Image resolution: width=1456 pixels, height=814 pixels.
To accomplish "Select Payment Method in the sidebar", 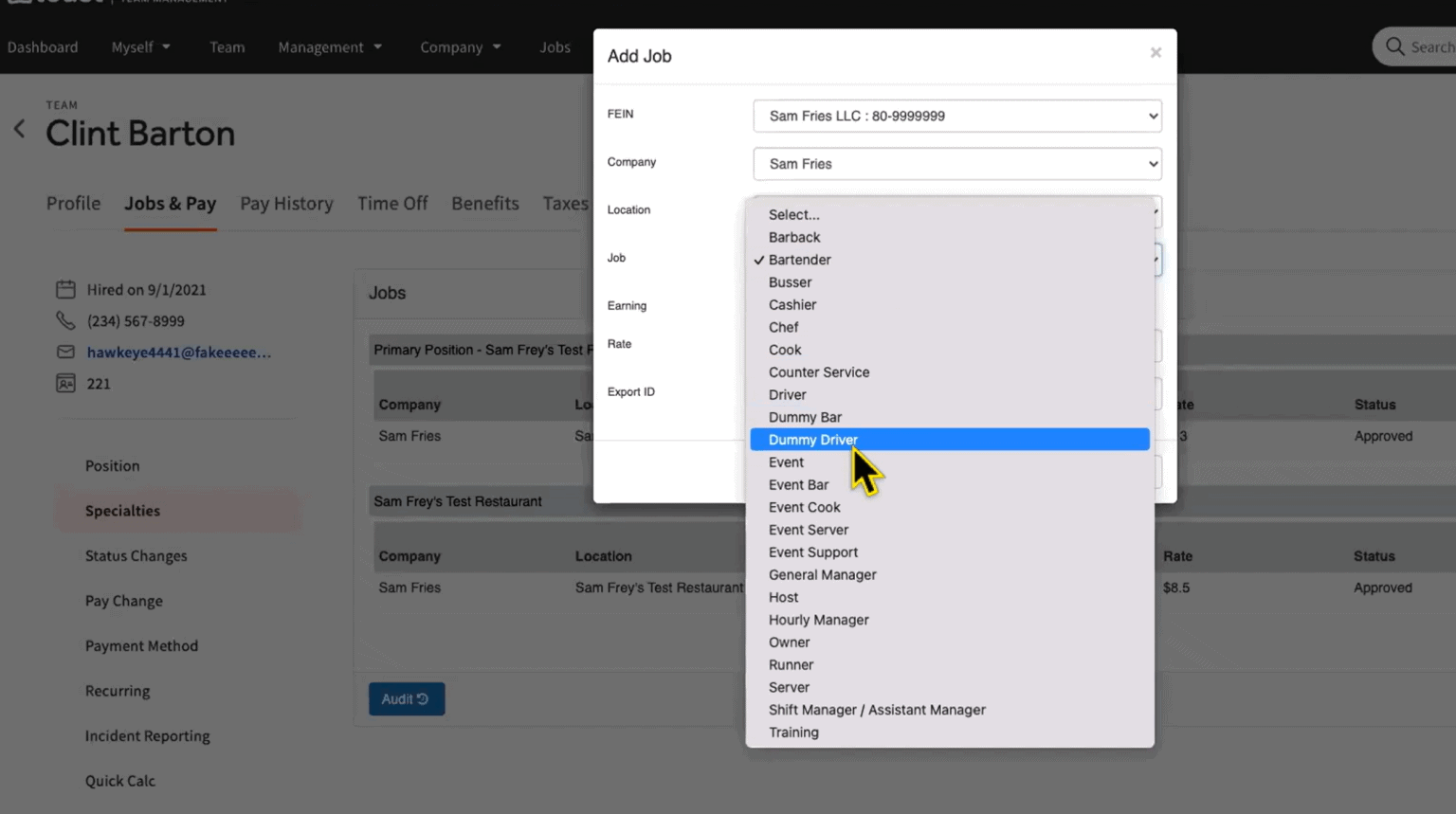I will coord(141,646).
